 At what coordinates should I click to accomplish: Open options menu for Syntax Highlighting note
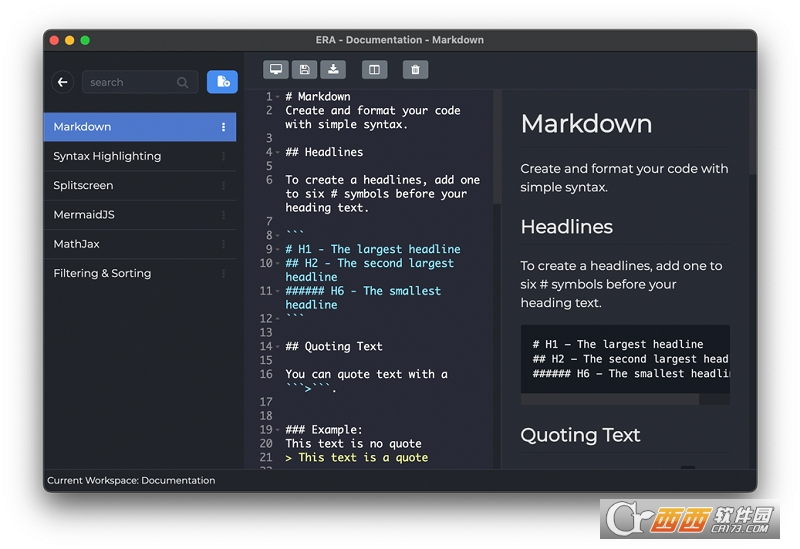click(x=223, y=156)
